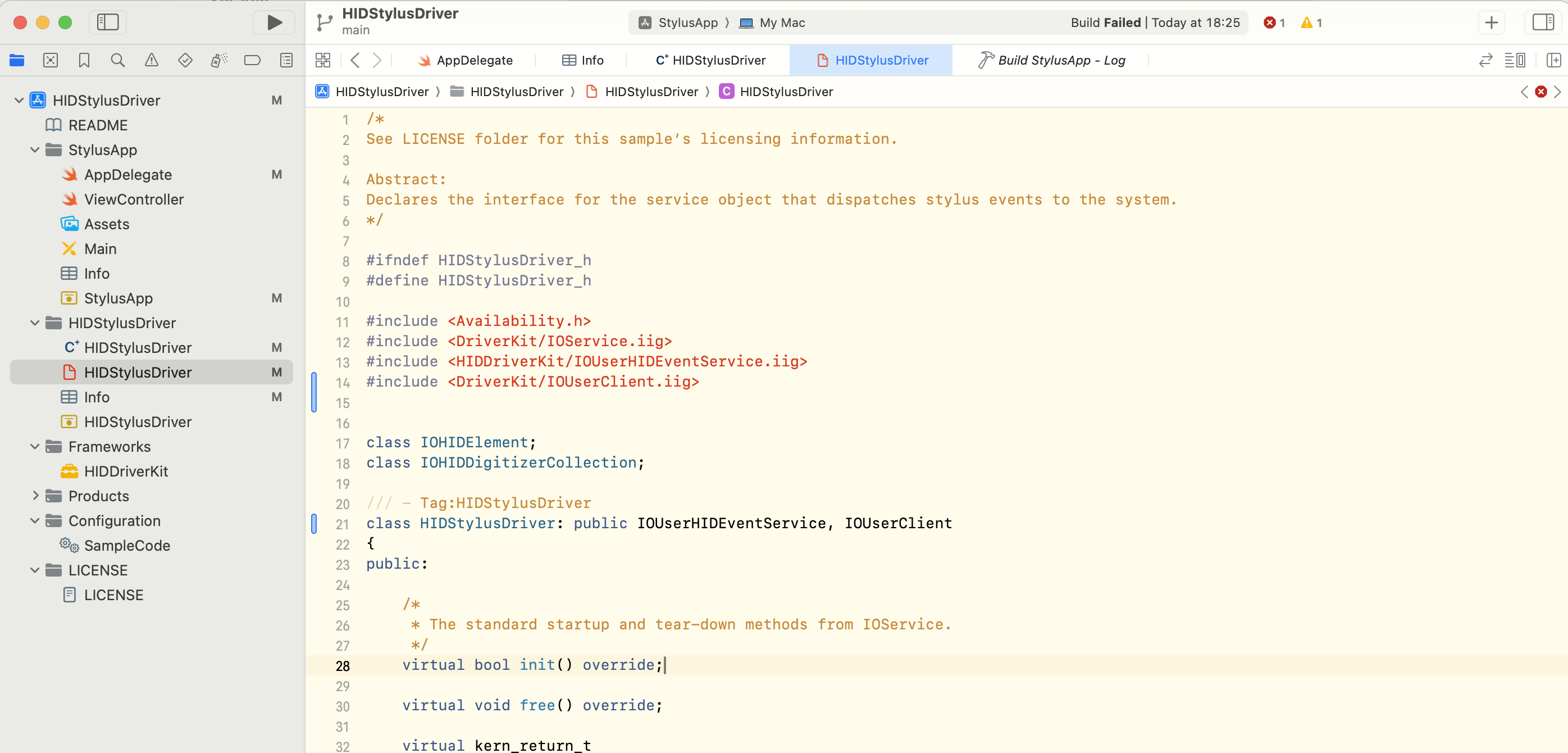Add an editor on the right
The height and width of the screenshot is (753, 1568).
pyautogui.click(x=1553, y=60)
